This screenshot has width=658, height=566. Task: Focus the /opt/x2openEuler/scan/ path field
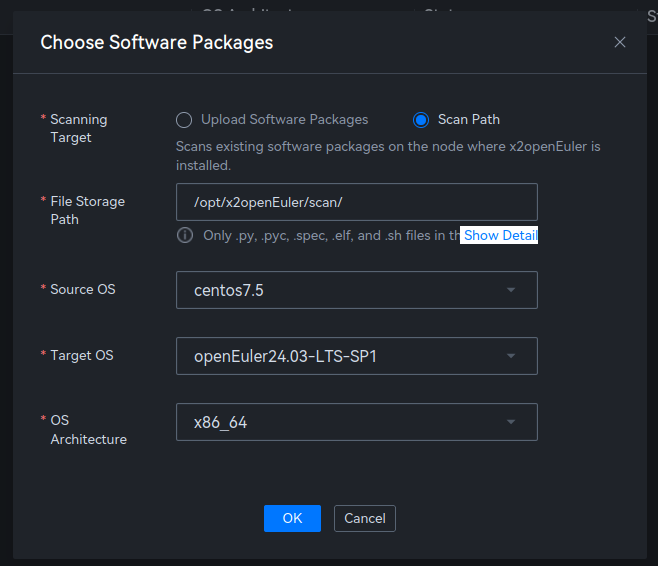pos(356,202)
